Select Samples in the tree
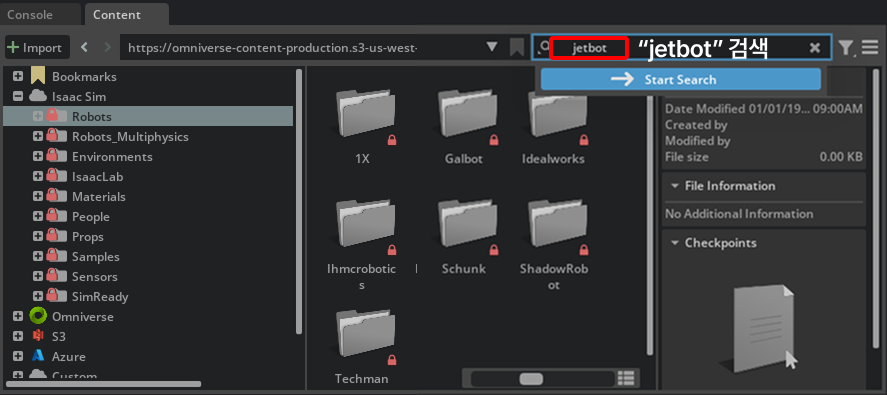Viewport: 887px width, 395px height. click(96, 256)
